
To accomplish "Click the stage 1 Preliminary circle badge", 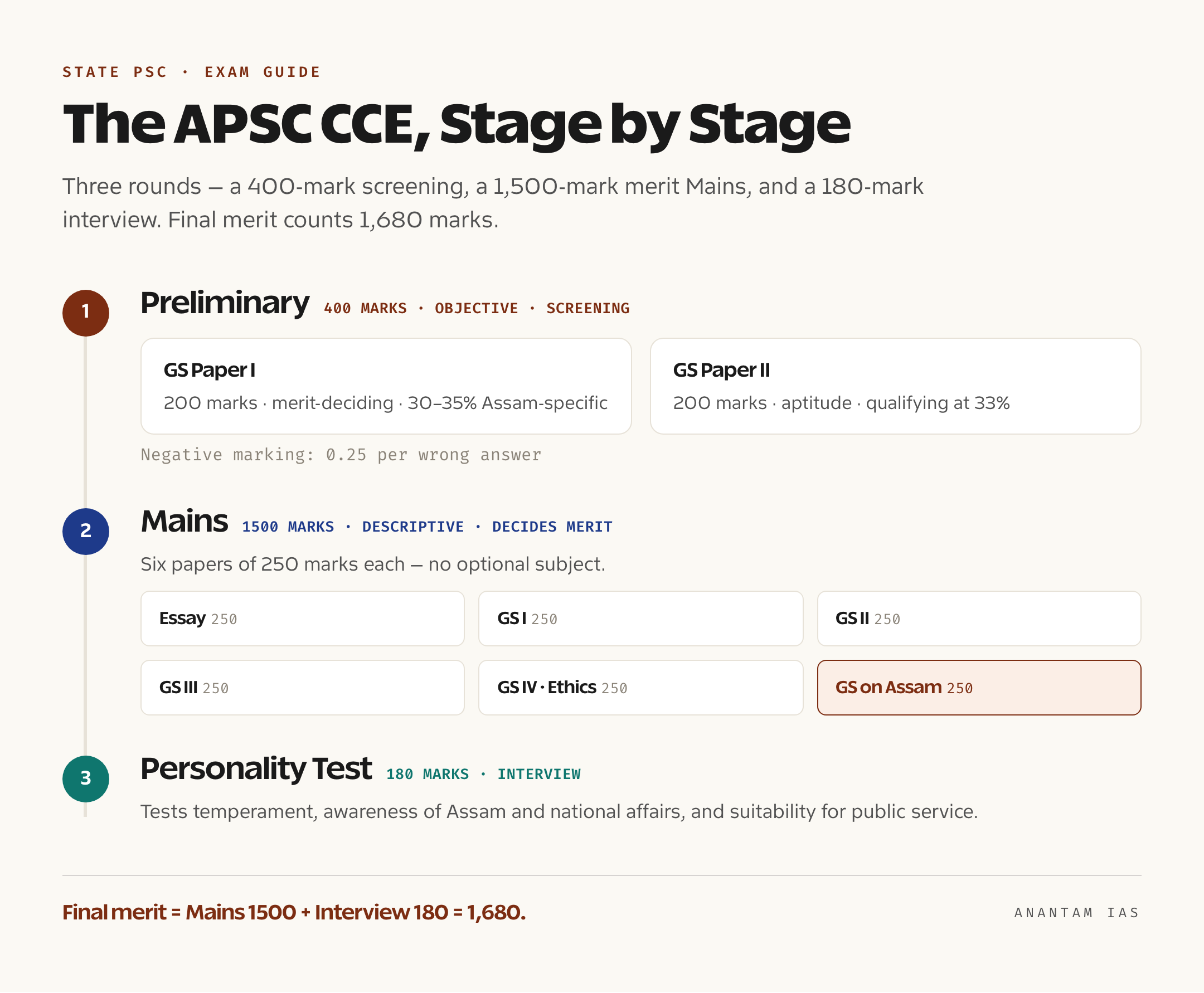I will point(86,313).
